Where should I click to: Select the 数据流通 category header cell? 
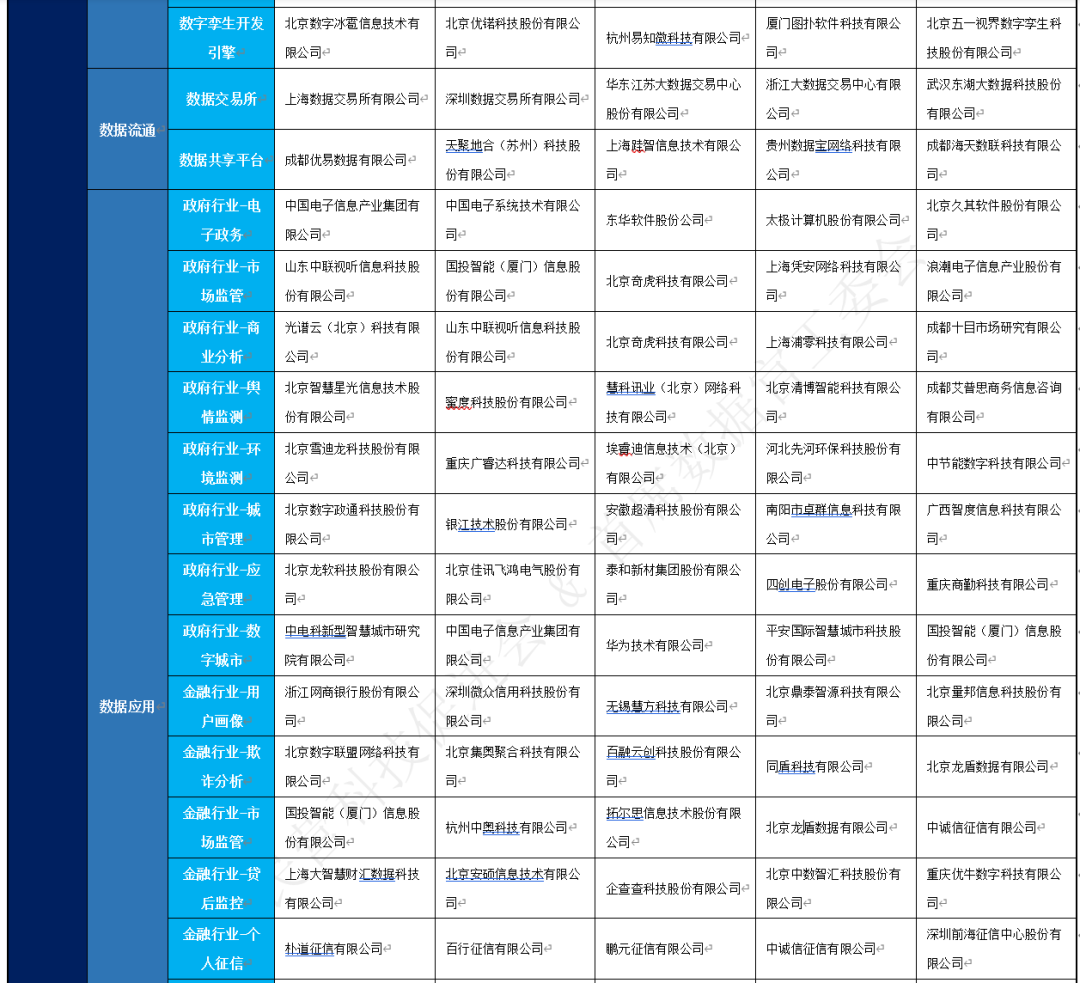(x=125, y=128)
